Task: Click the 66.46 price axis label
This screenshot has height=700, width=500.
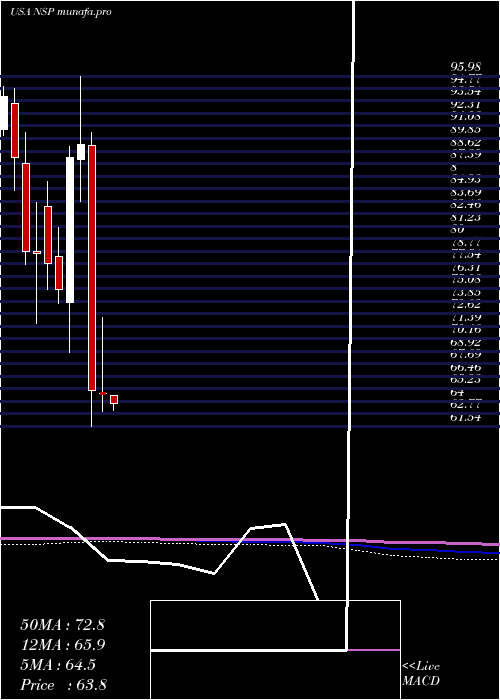Action: tap(466, 368)
